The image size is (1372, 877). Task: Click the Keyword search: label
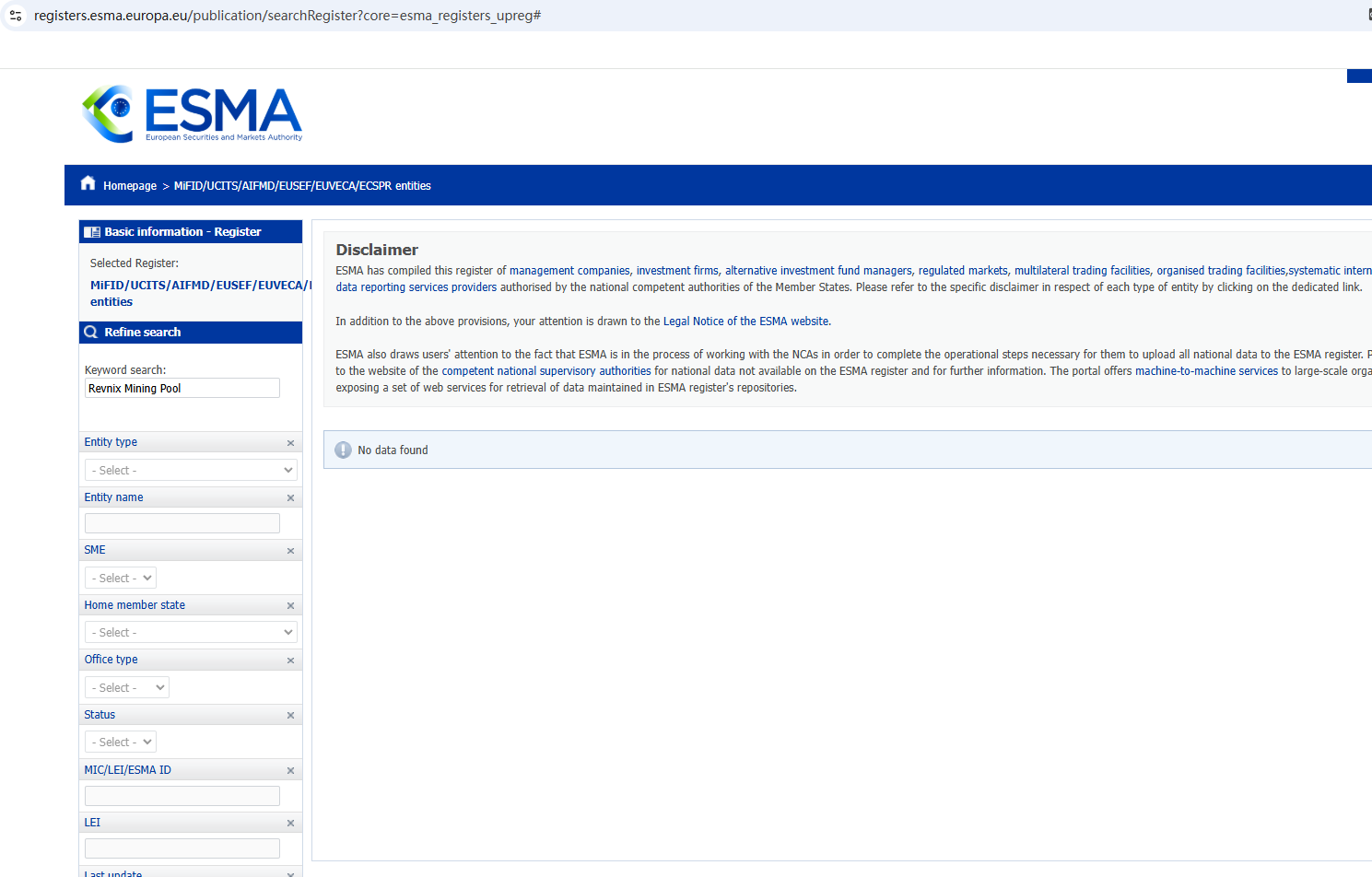point(125,370)
